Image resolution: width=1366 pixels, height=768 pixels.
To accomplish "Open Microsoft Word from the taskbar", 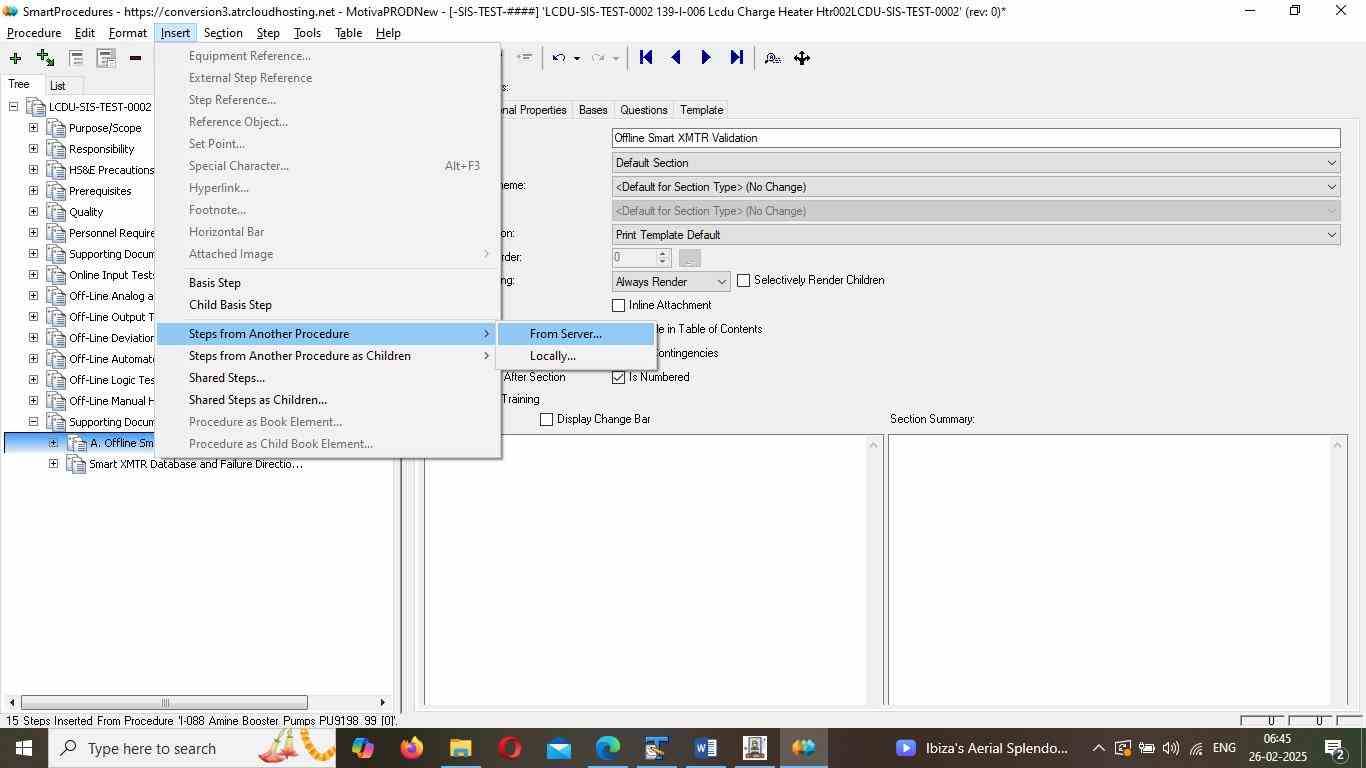I will coord(705,748).
